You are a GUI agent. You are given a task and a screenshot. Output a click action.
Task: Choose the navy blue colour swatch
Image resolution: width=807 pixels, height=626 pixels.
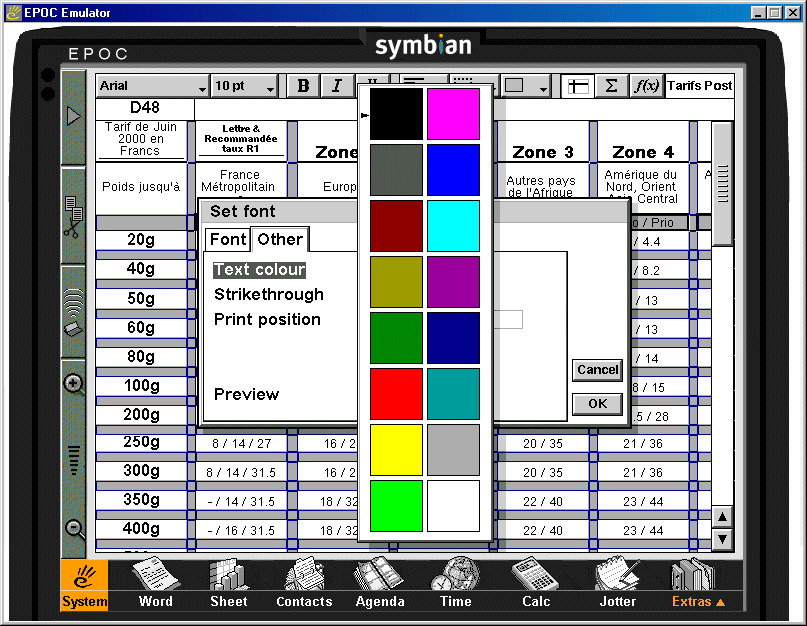tap(453, 338)
